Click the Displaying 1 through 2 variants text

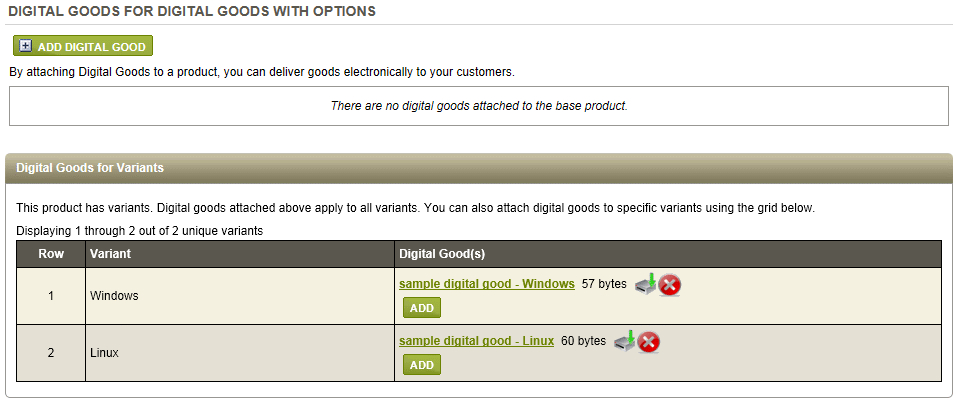pos(140,232)
